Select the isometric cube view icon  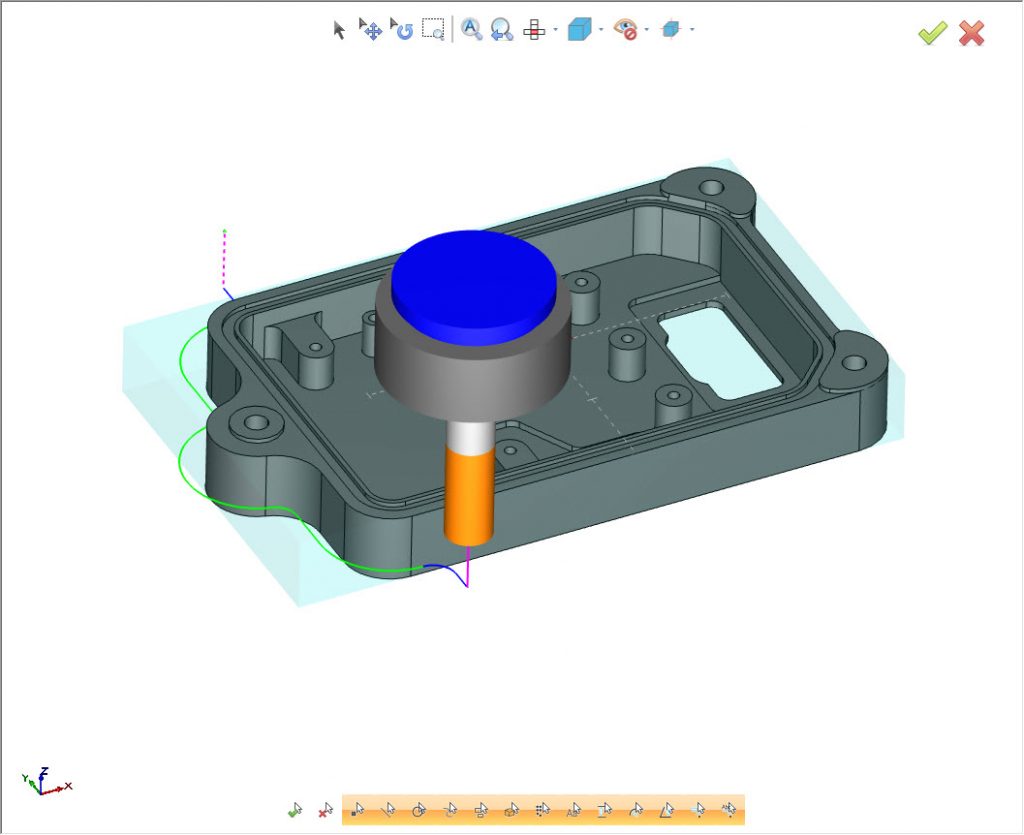point(578,30)
